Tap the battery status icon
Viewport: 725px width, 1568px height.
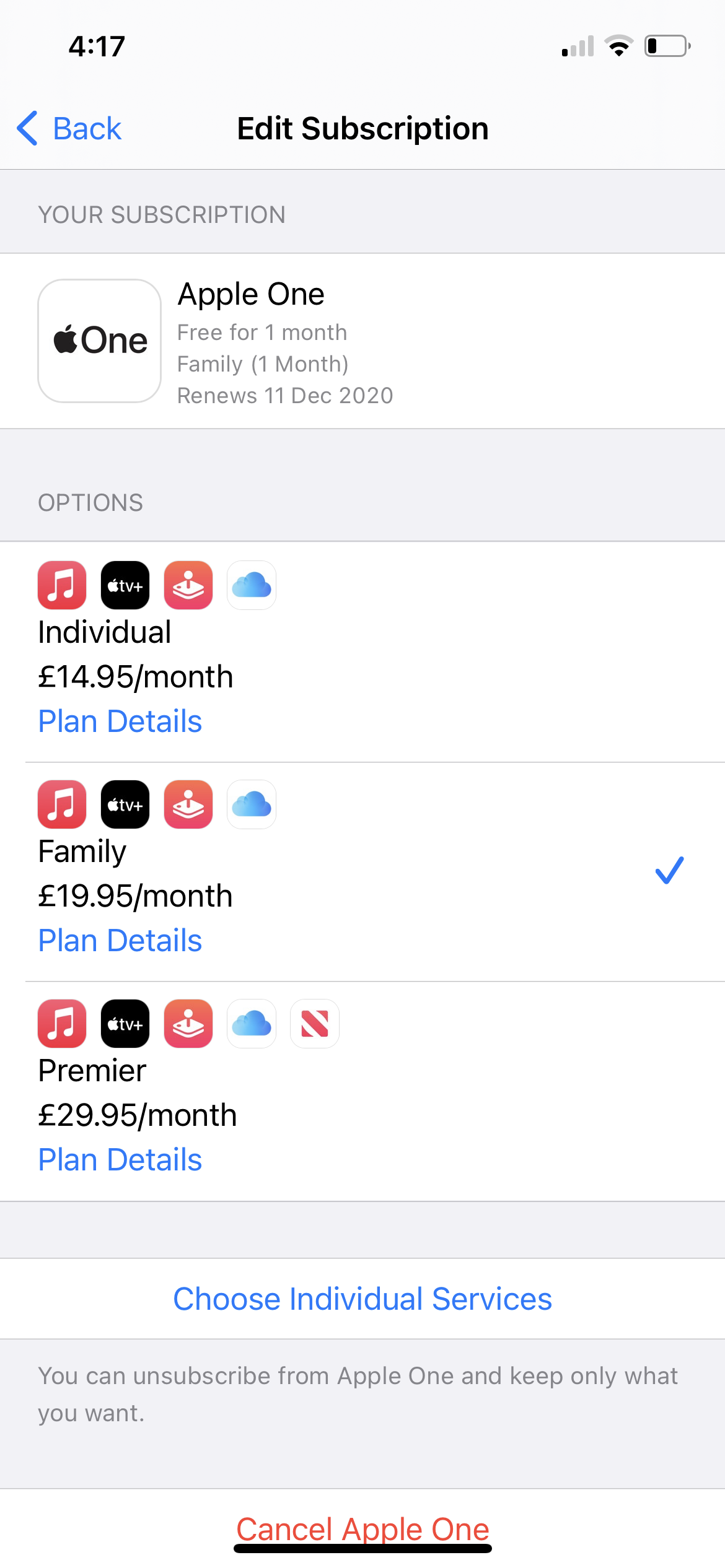pos(667,46)
